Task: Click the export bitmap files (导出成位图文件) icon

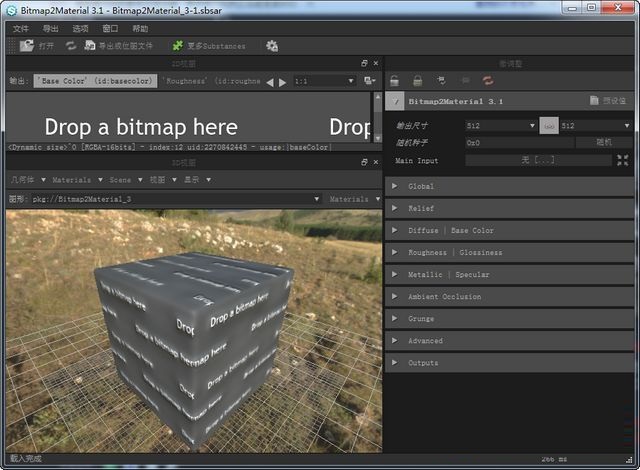Action: click(90, 46)
